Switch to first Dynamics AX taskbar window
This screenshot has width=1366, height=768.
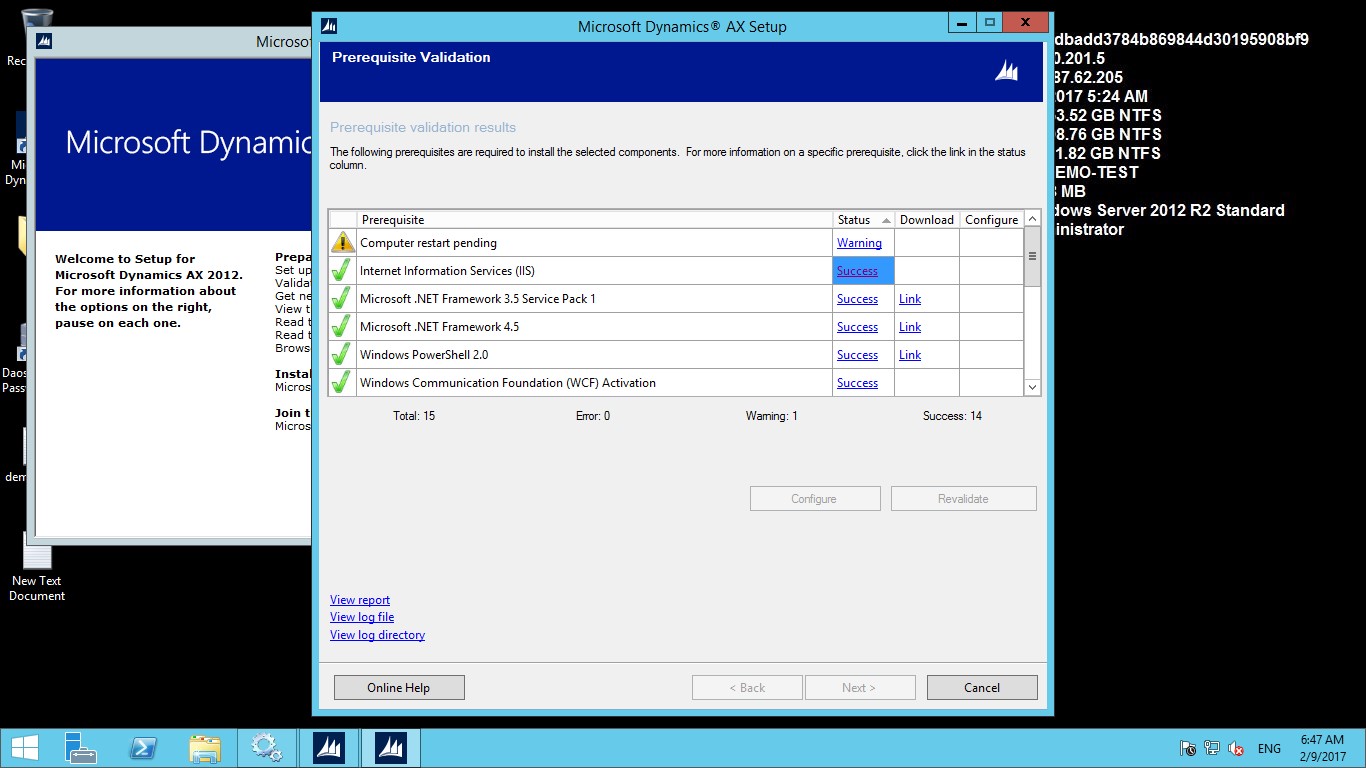coord(329,748)
